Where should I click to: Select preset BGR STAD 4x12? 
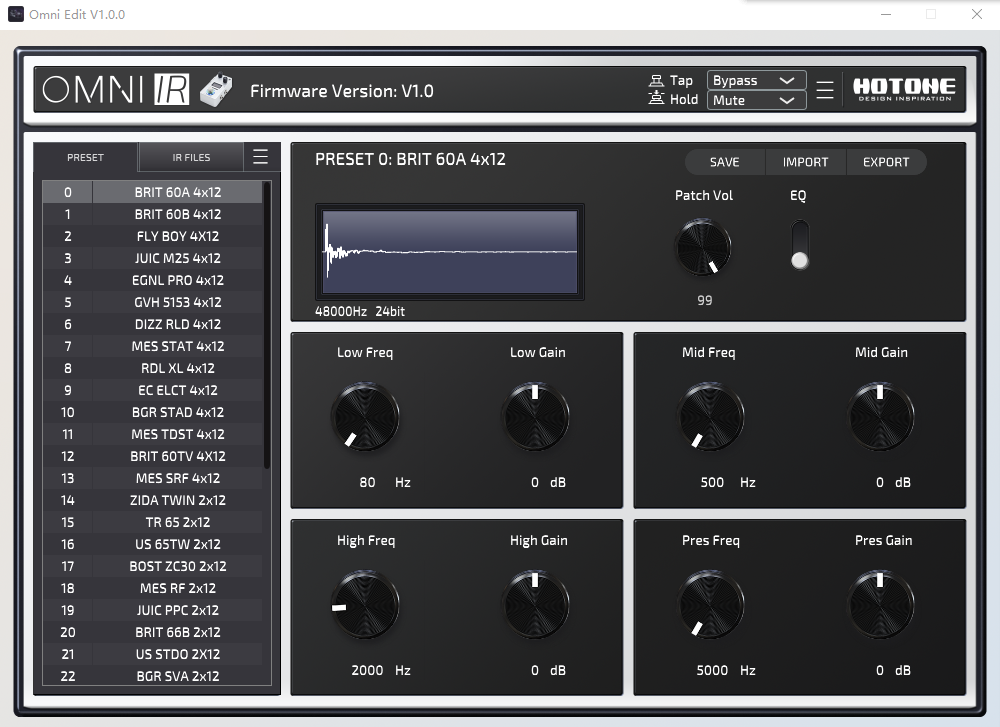pos(152,412)
